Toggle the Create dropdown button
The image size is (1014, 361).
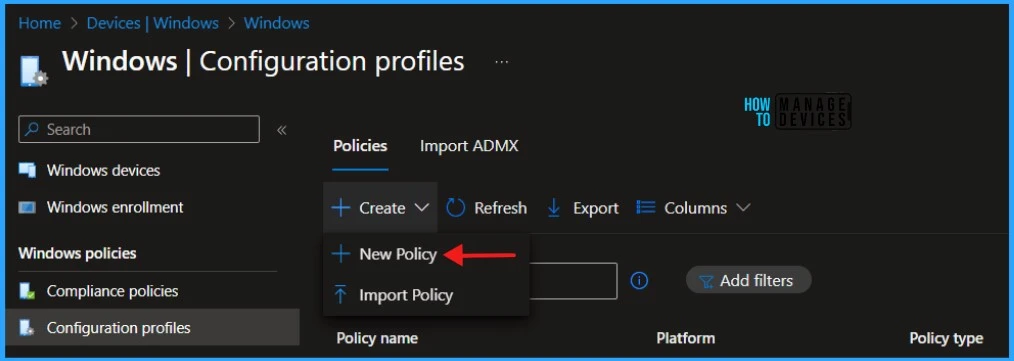(x=380, y=208)
